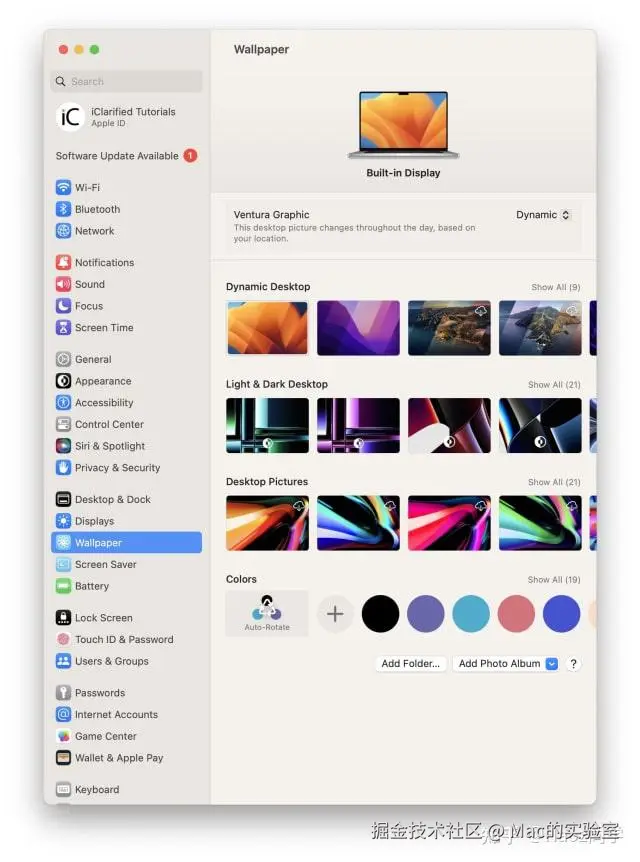Select the teal Light & Dark wallpaper
The height and width of the screenshot is (862, 640).
click(x=267, y=426)
